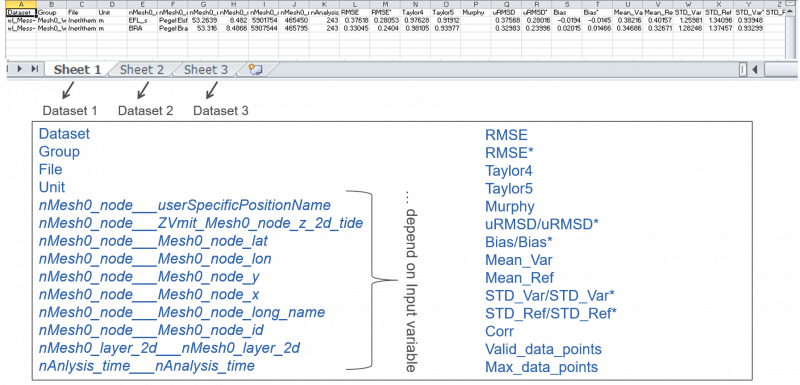Open the Sheet 3 tab
This screenshot has height=385, width=800.
click(206, 70)
